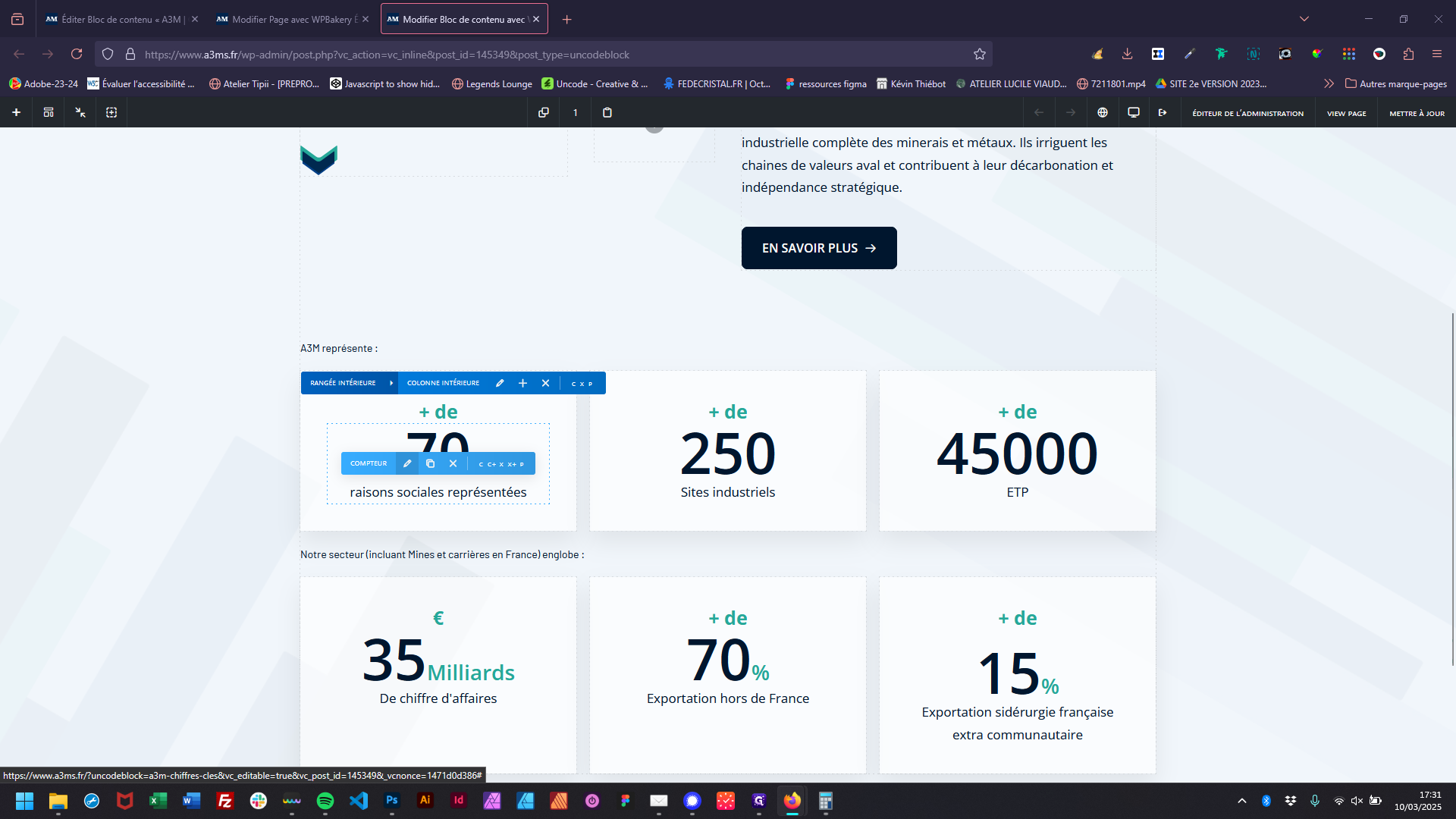The width and height of the screenshot is (1456, 819).
Task: Show hidden system tray icons
Action: tap(1241, 801)
